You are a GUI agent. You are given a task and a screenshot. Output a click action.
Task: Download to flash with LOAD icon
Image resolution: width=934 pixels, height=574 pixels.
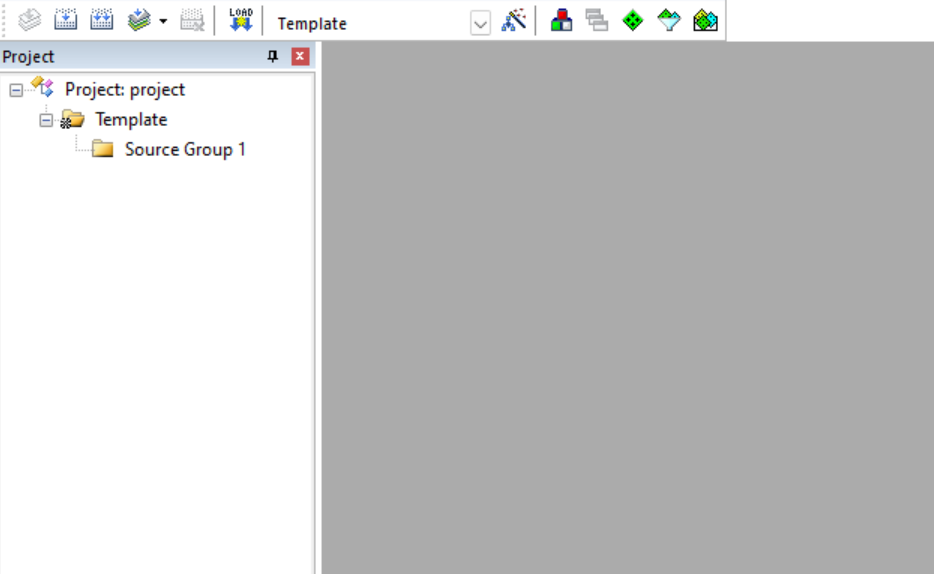pos(241,20)
